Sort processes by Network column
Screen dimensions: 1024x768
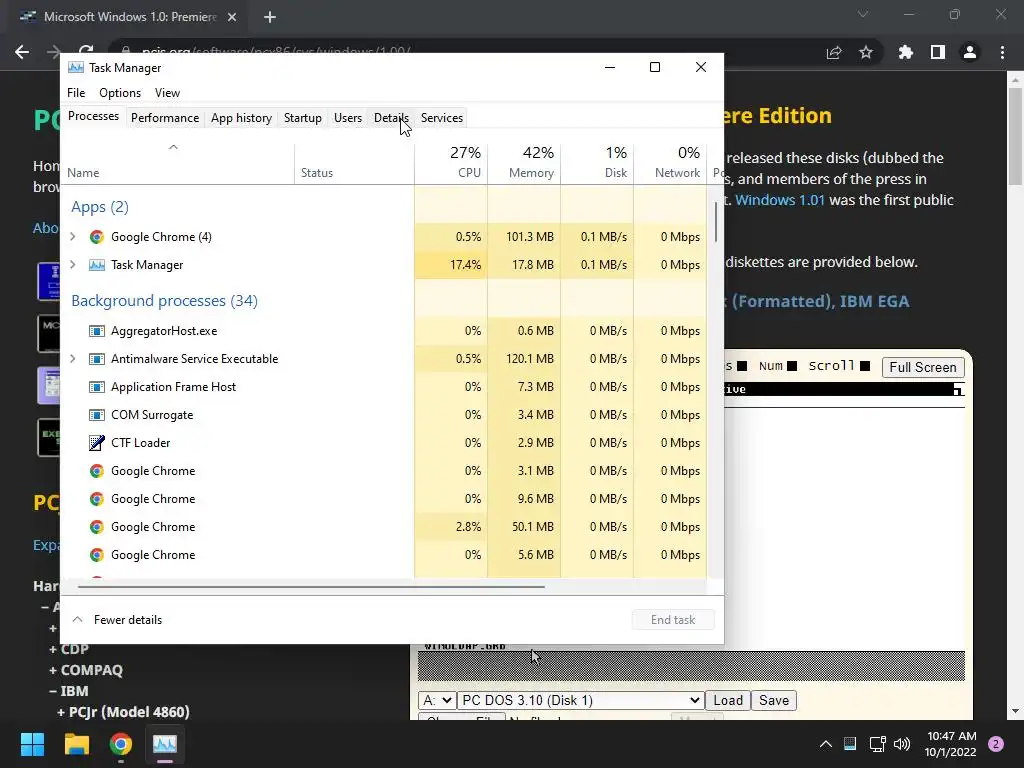click(x=670, y=162)
